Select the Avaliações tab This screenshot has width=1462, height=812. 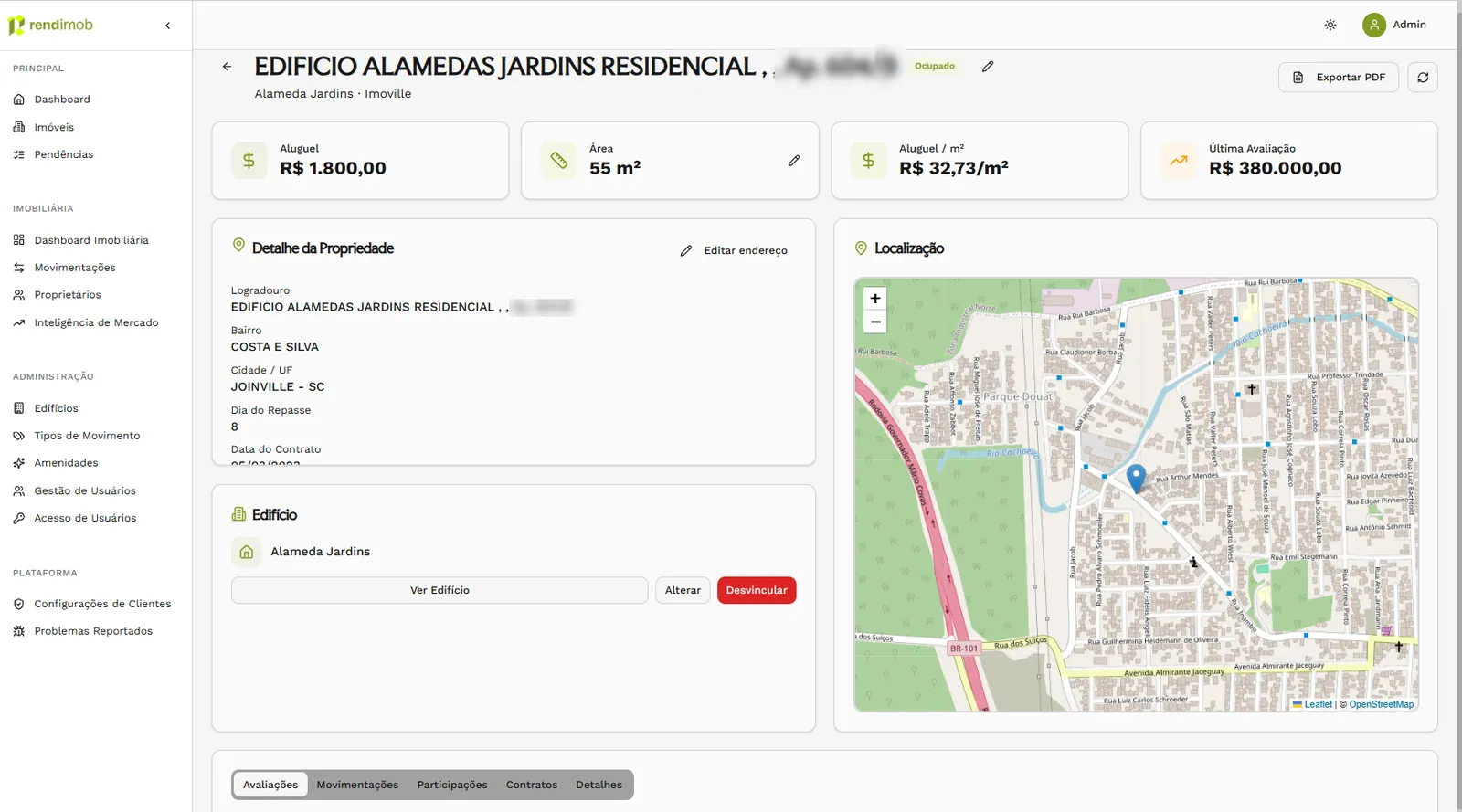(x=270, y=785)
